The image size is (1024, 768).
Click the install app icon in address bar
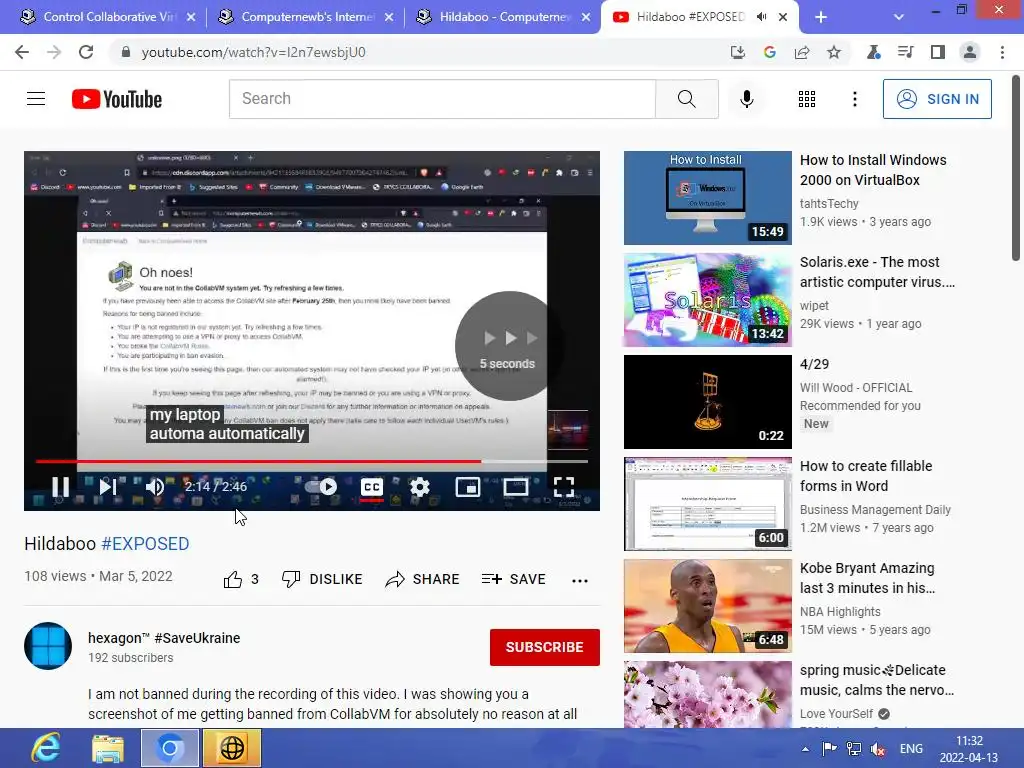pyautogui.click(x=738, y=52)
